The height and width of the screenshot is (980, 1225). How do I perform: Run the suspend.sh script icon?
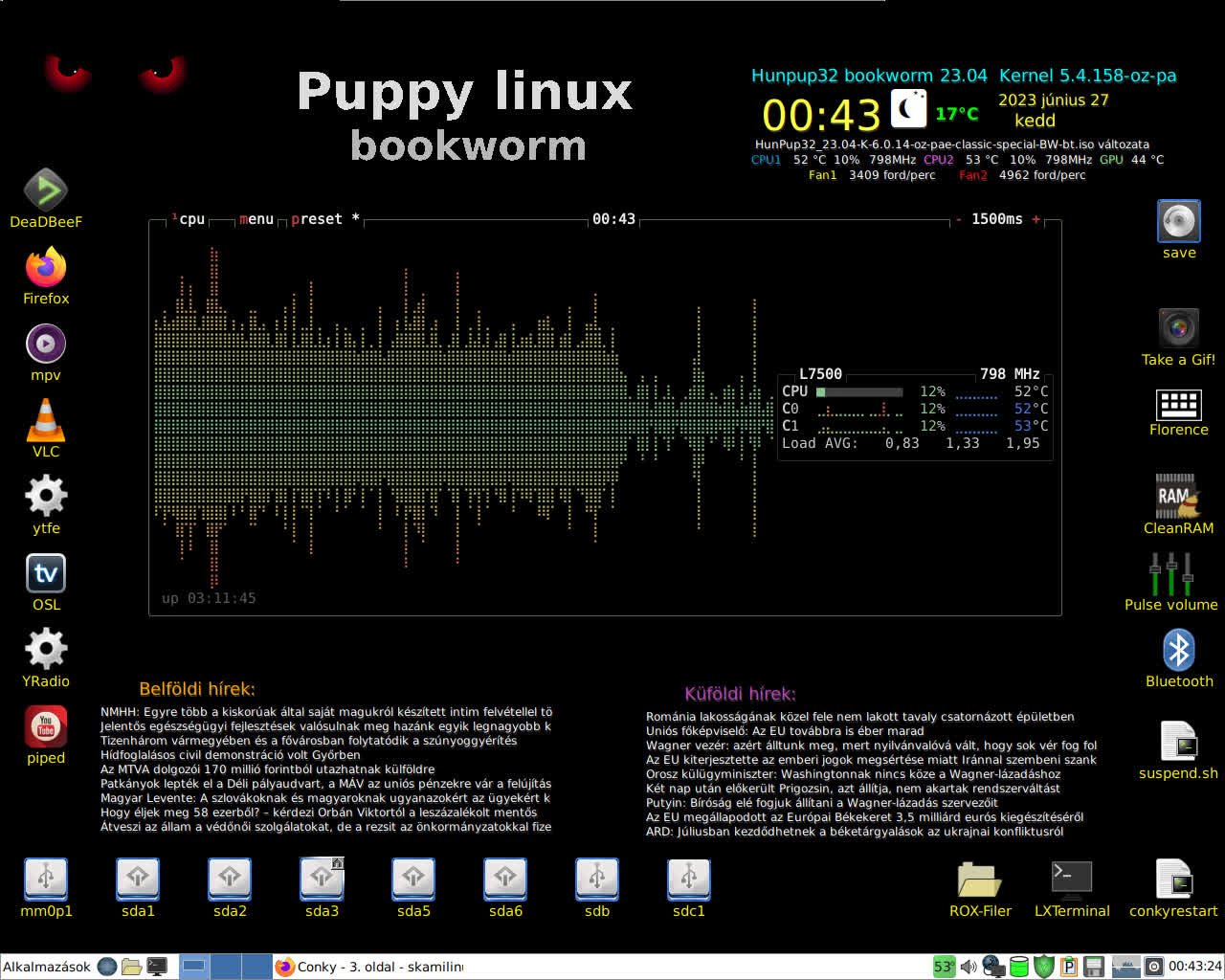(1179, 742)
